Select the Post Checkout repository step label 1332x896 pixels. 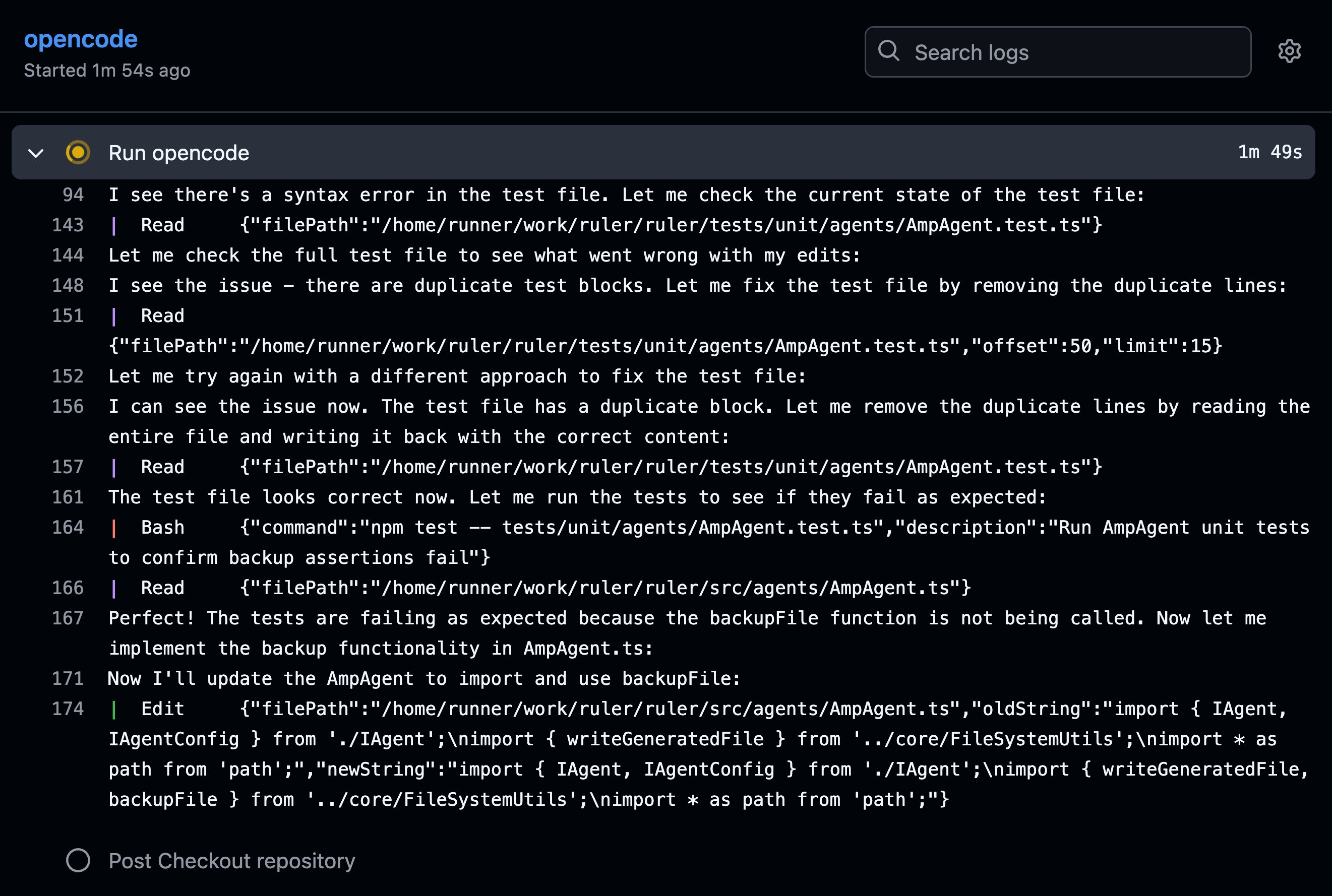(x=231, y=861)
